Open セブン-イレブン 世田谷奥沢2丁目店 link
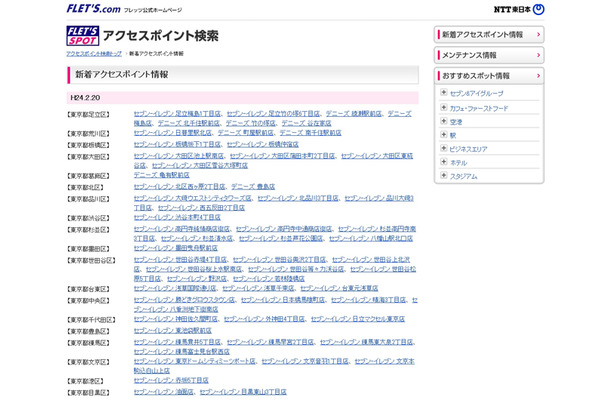This screenshot has height=400, width=610. pos(279,260)
